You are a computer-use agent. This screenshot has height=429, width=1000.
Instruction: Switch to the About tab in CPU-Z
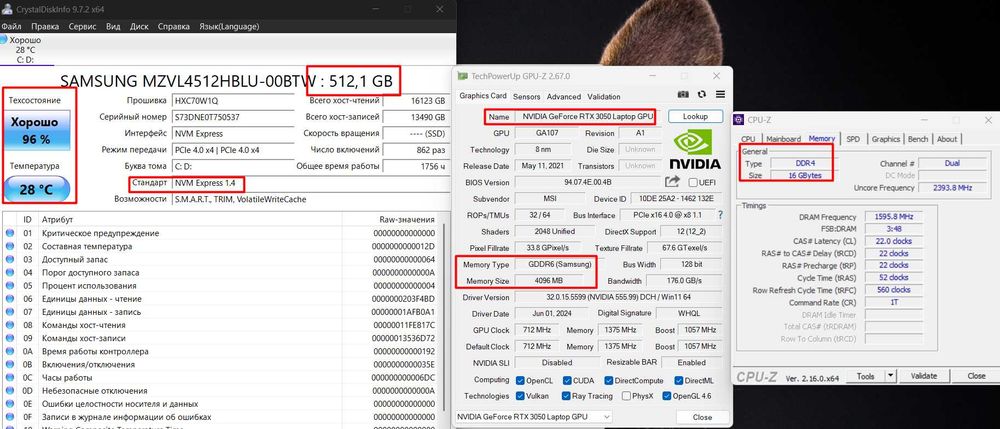[x=947, y=139]
